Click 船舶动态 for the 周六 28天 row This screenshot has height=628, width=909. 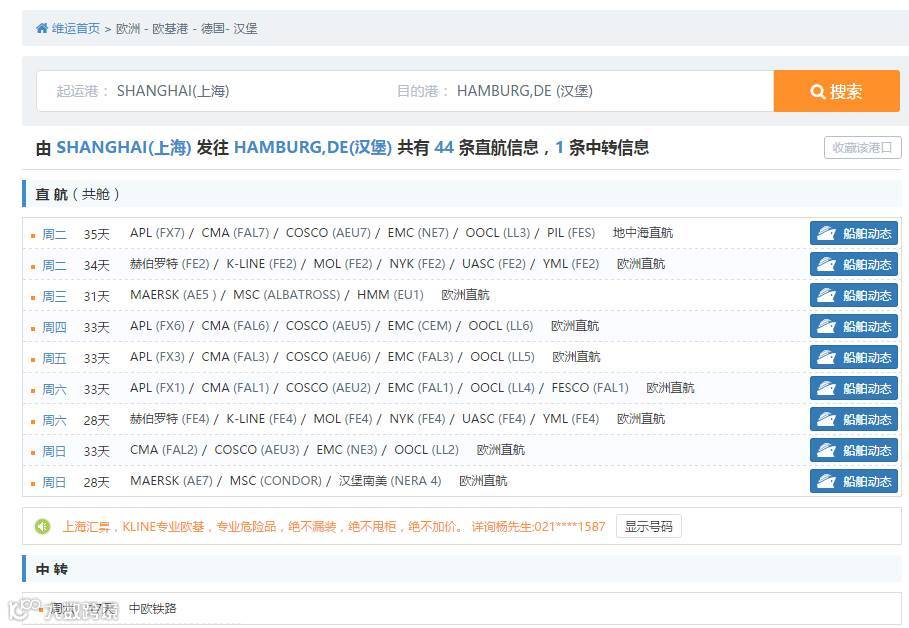click(x=853, y=419)
